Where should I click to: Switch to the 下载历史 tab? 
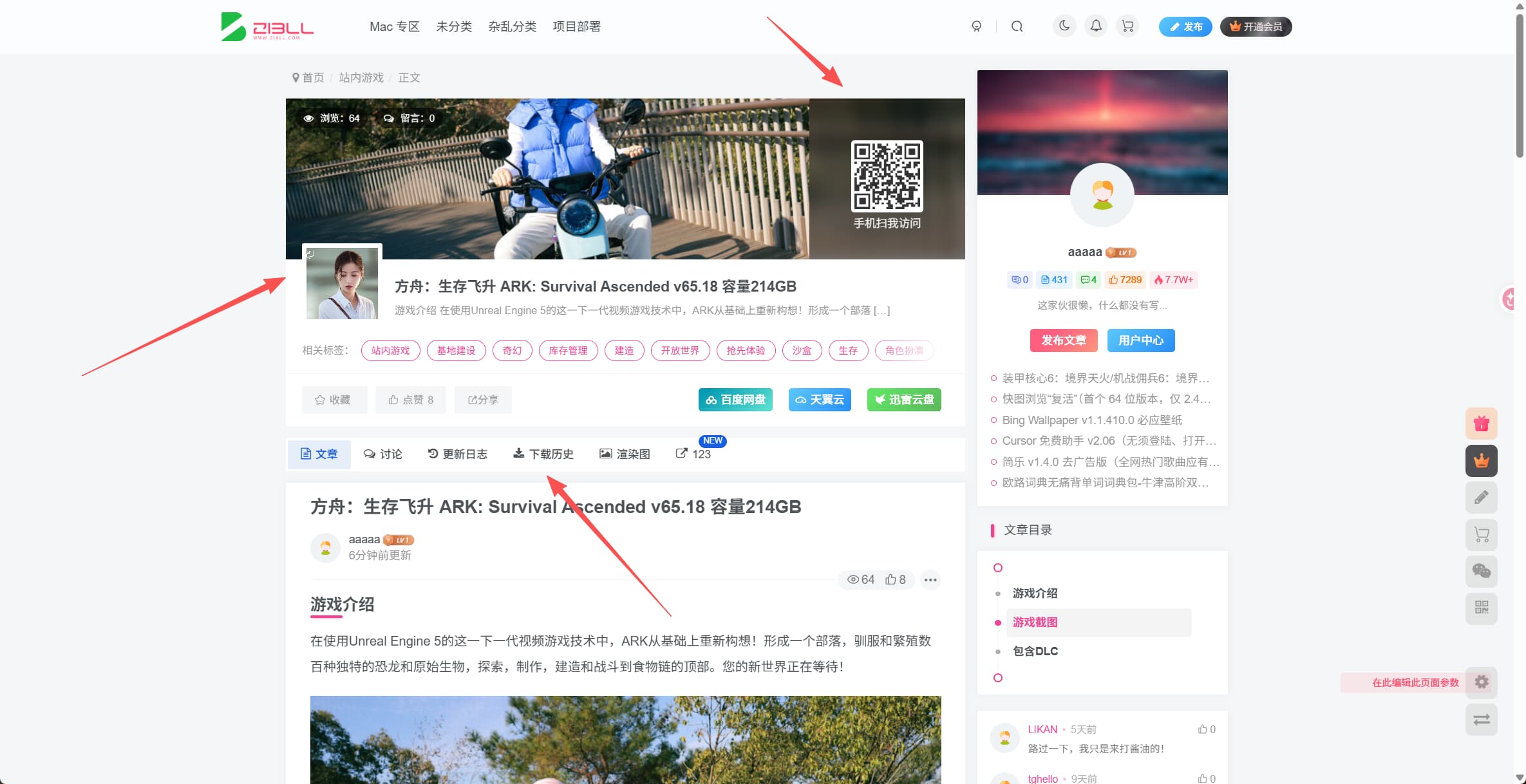pyautogui.click(x=543, y=454)
